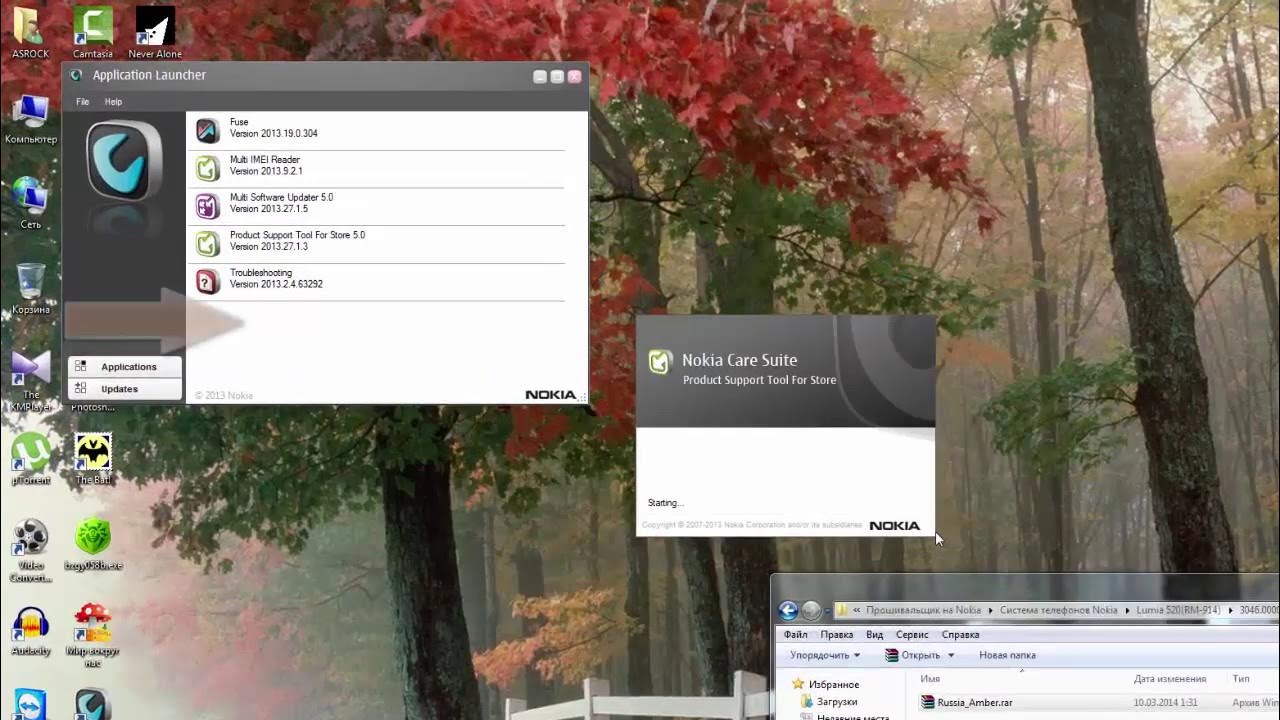The width and height of the screenshot is (1280, 720).
Task: Click Новая папка to create a folder
Action: (x=1007, y=655)
